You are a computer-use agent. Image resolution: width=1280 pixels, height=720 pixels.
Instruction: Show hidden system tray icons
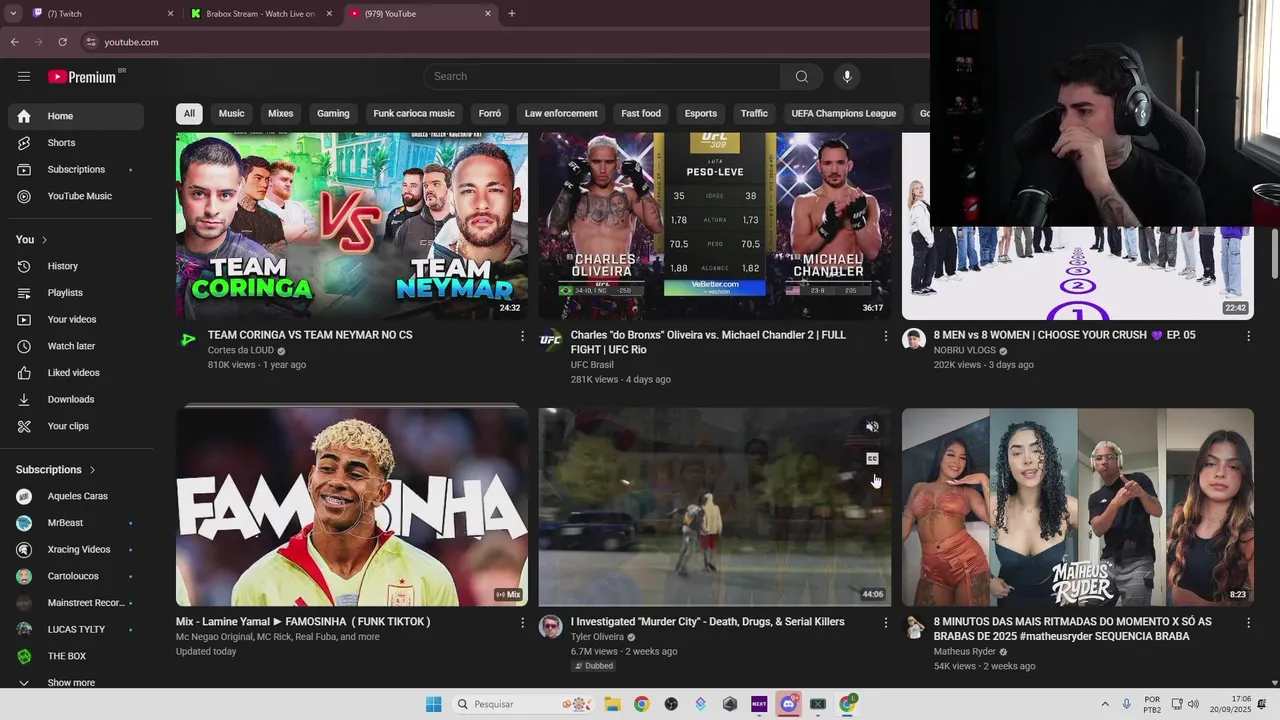[x=1105, y=704]
